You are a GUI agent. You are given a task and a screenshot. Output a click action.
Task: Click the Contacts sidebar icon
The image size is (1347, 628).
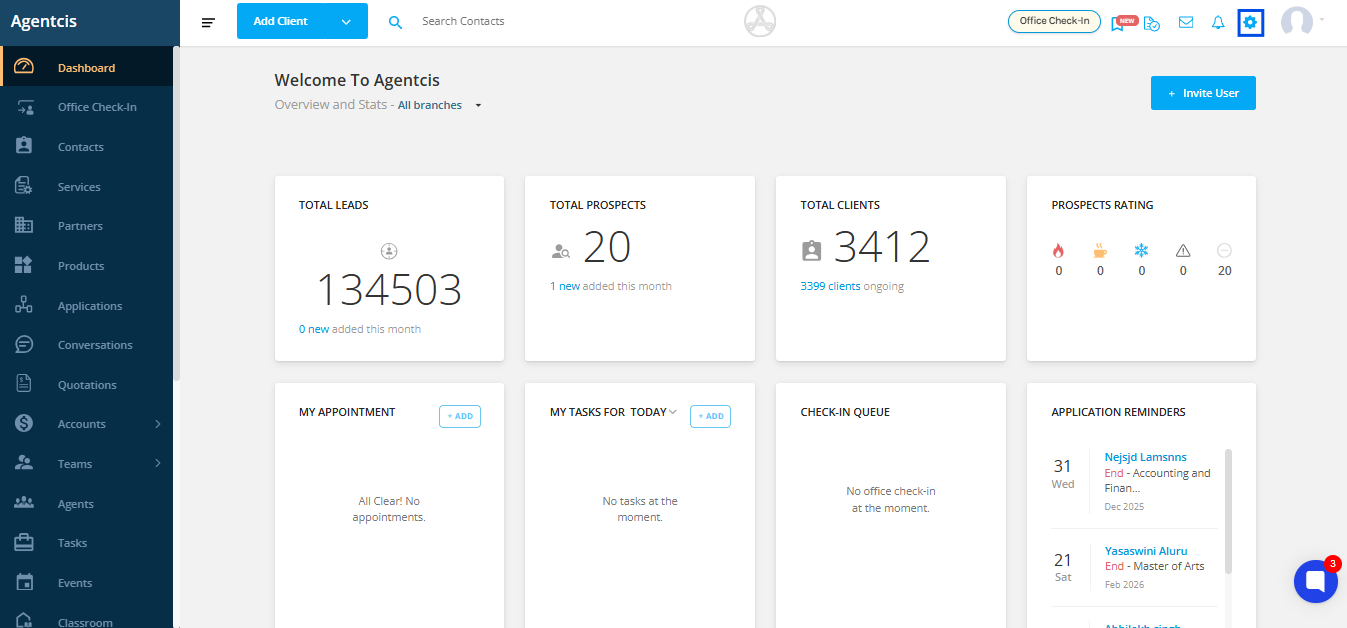tap(25, 146)
